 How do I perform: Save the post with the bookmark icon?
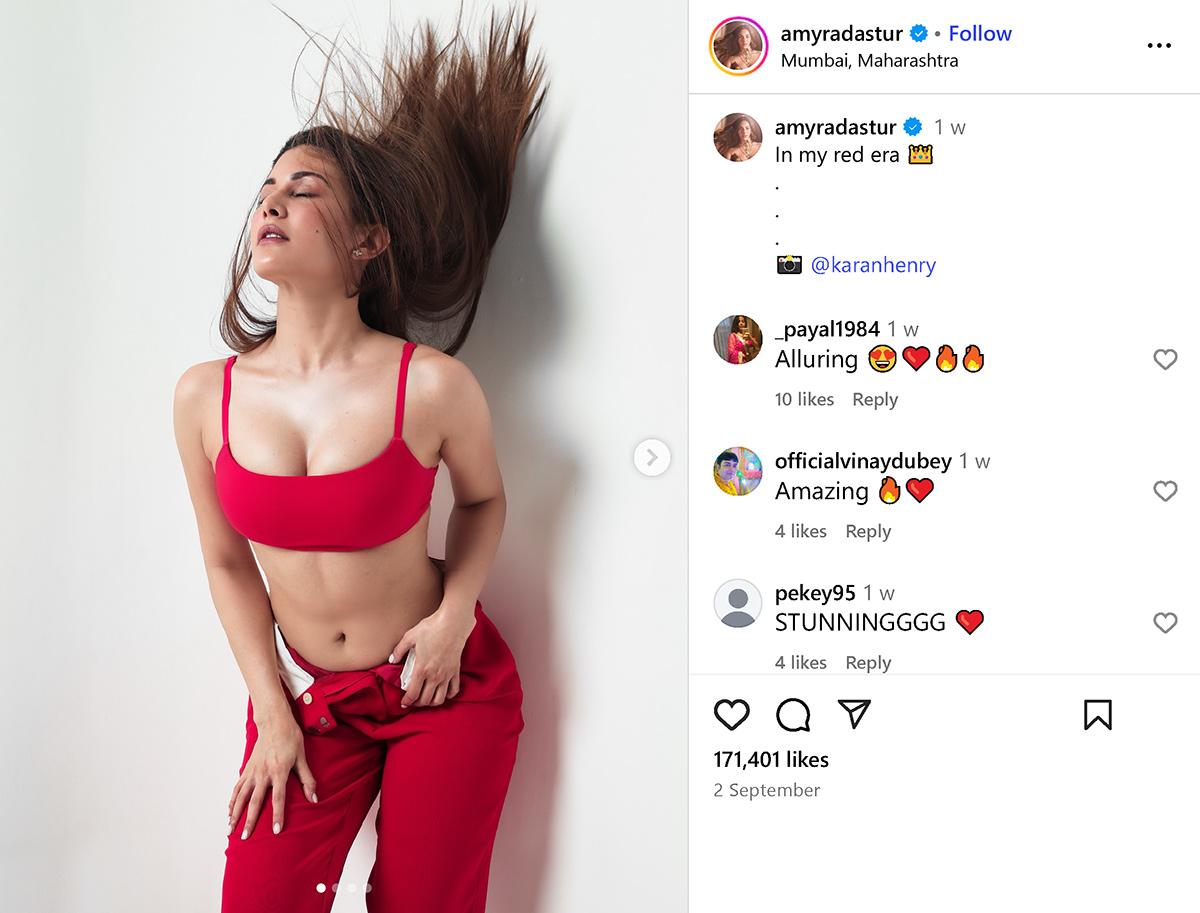[1098, 714]
